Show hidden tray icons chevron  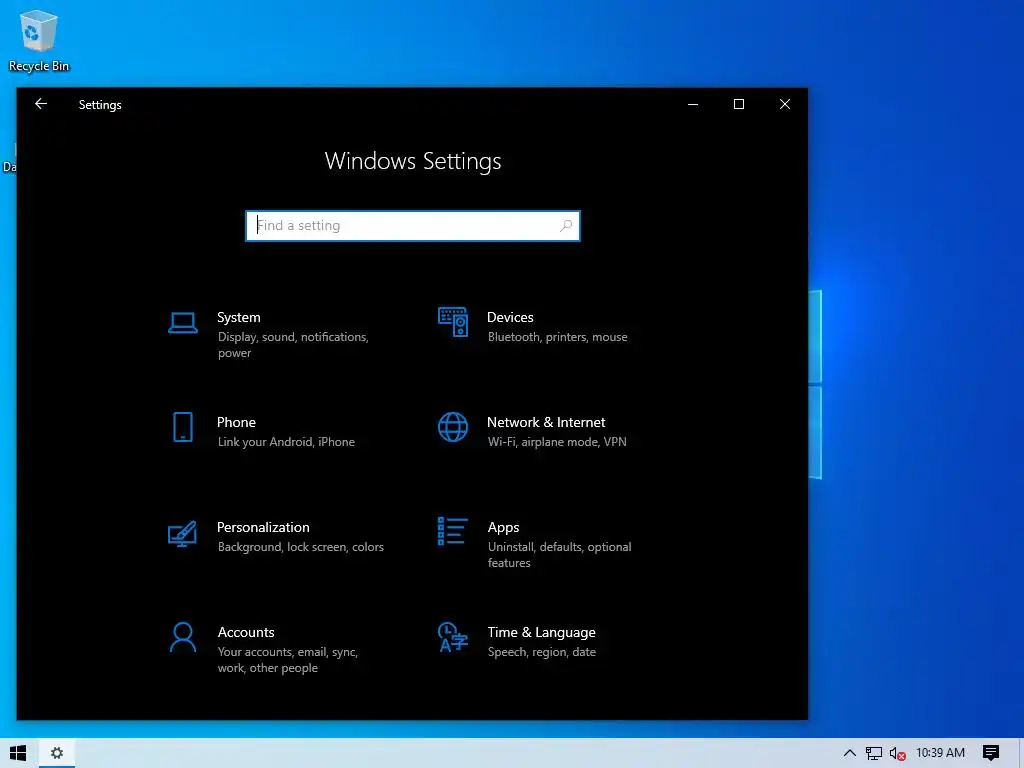tap(849, 753)
